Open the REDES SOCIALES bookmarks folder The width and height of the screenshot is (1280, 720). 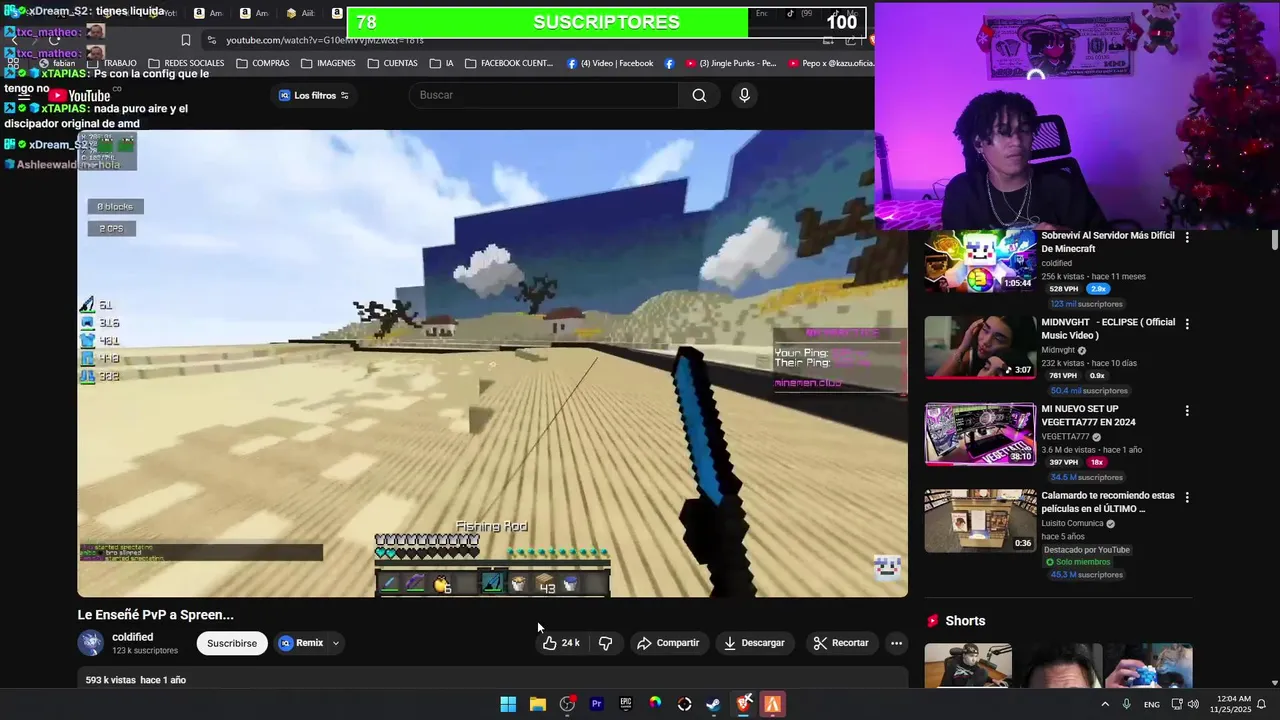tap(186, 63)
